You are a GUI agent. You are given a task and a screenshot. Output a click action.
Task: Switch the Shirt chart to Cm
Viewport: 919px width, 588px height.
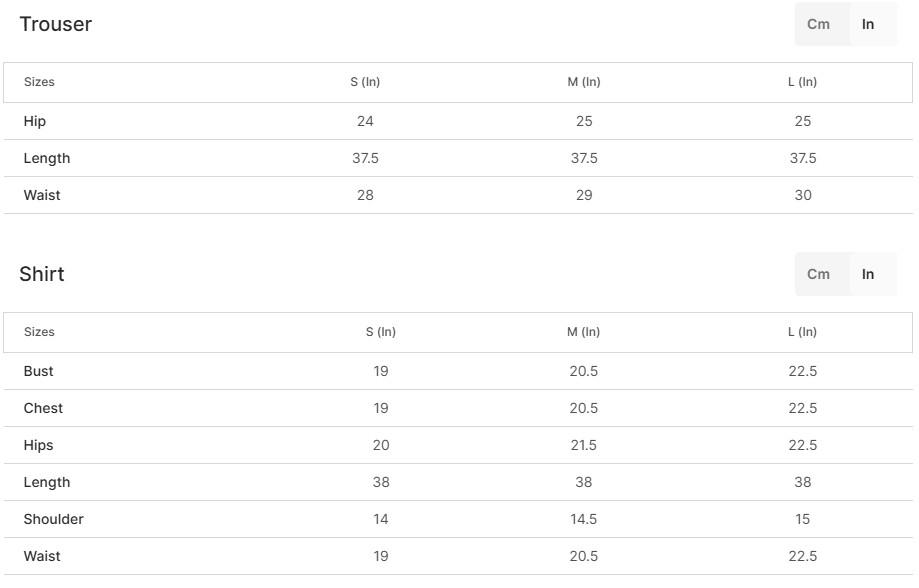coord(818,274)
